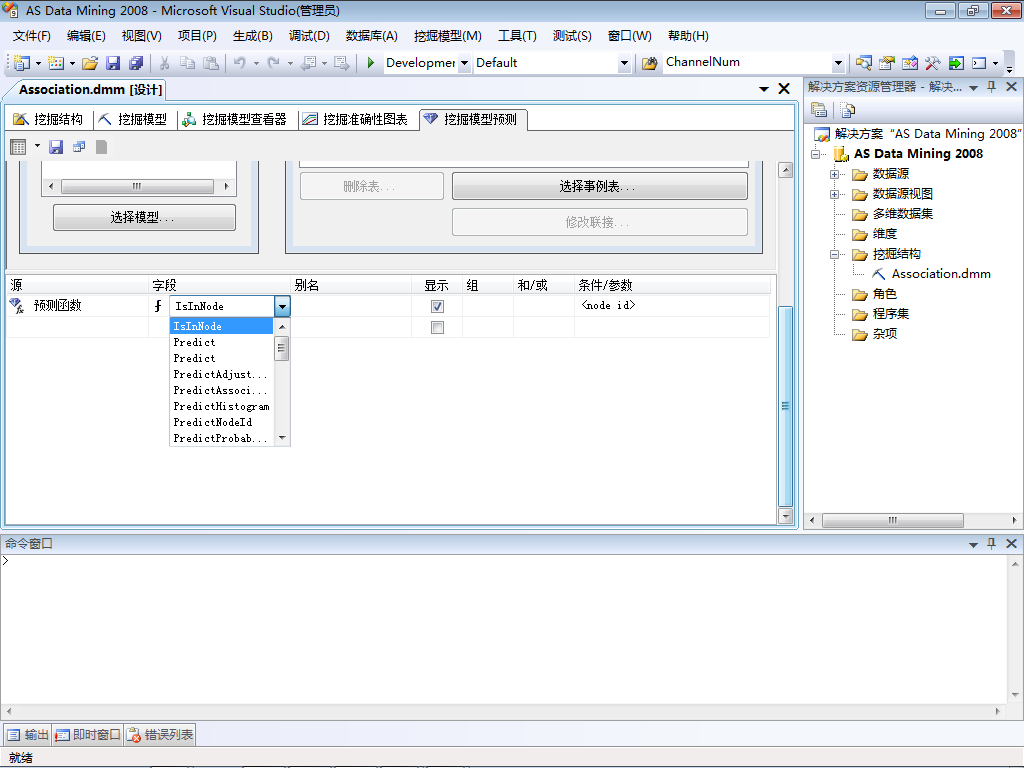Screen dimensions: 1024x768
Task: Click the Solution Explorer horizontal scrollbar thumb
Action: click(892, 520)
